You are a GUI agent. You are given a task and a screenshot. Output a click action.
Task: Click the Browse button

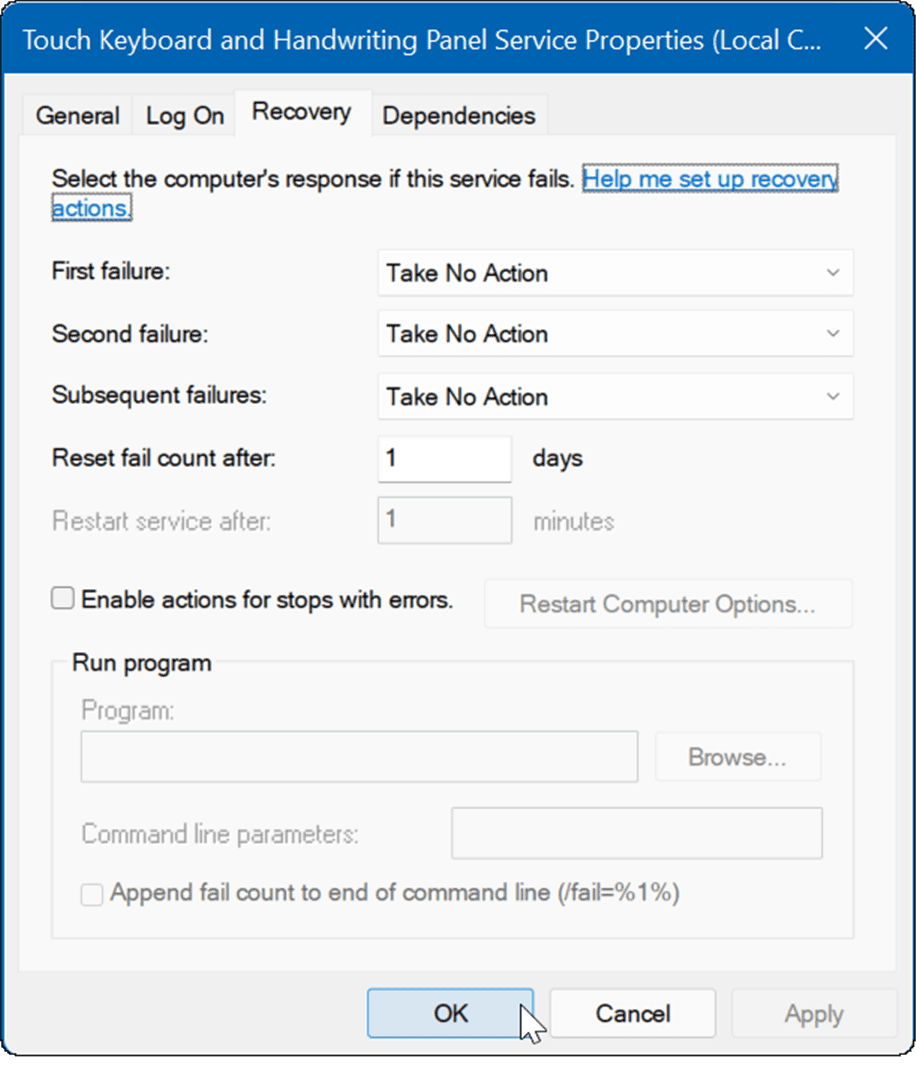pyautogui.click(x=738, y=757)
